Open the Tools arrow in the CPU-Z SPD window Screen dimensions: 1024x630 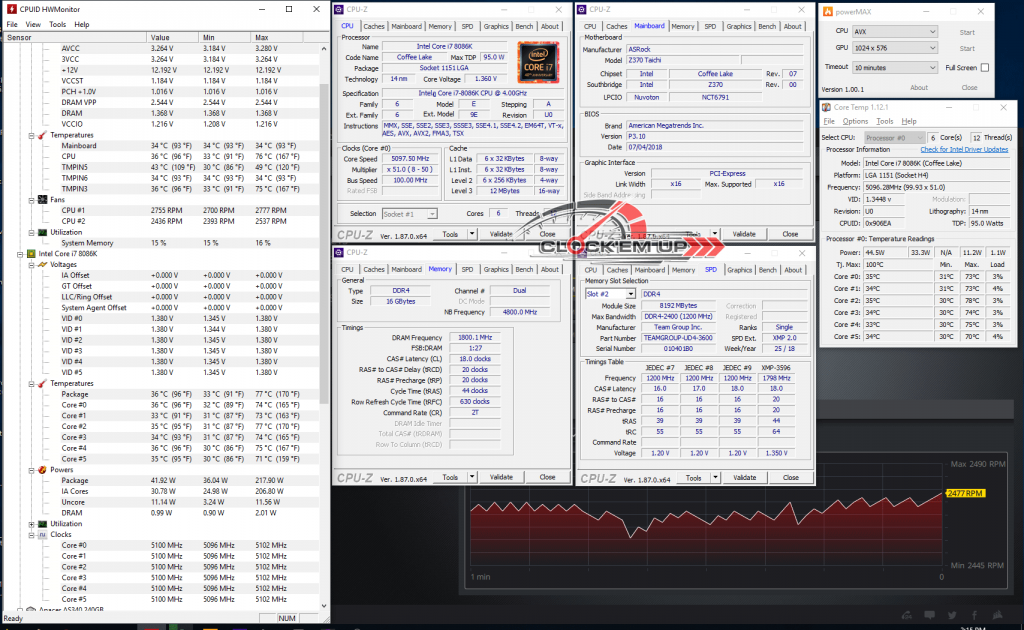[715, 478]
